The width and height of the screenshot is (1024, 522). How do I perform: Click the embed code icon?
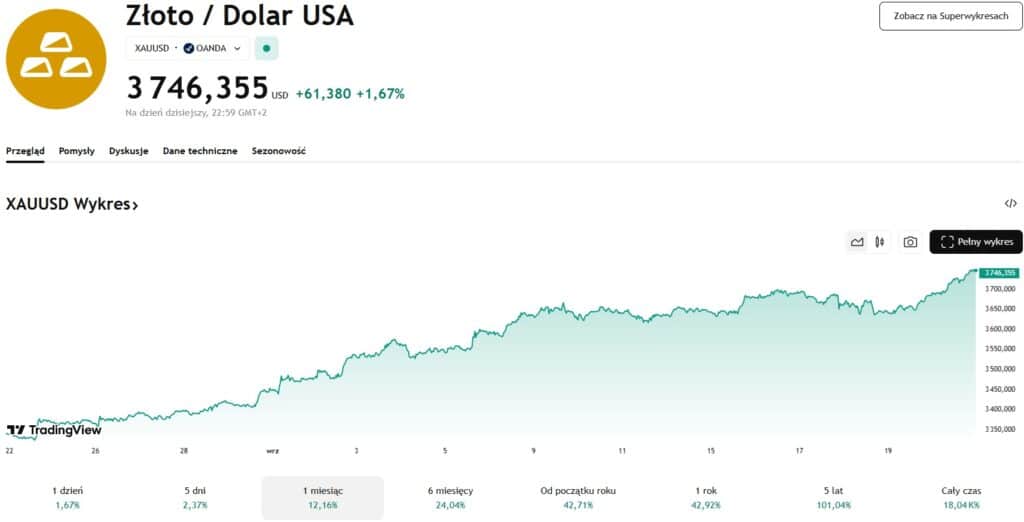point(1010,204)
